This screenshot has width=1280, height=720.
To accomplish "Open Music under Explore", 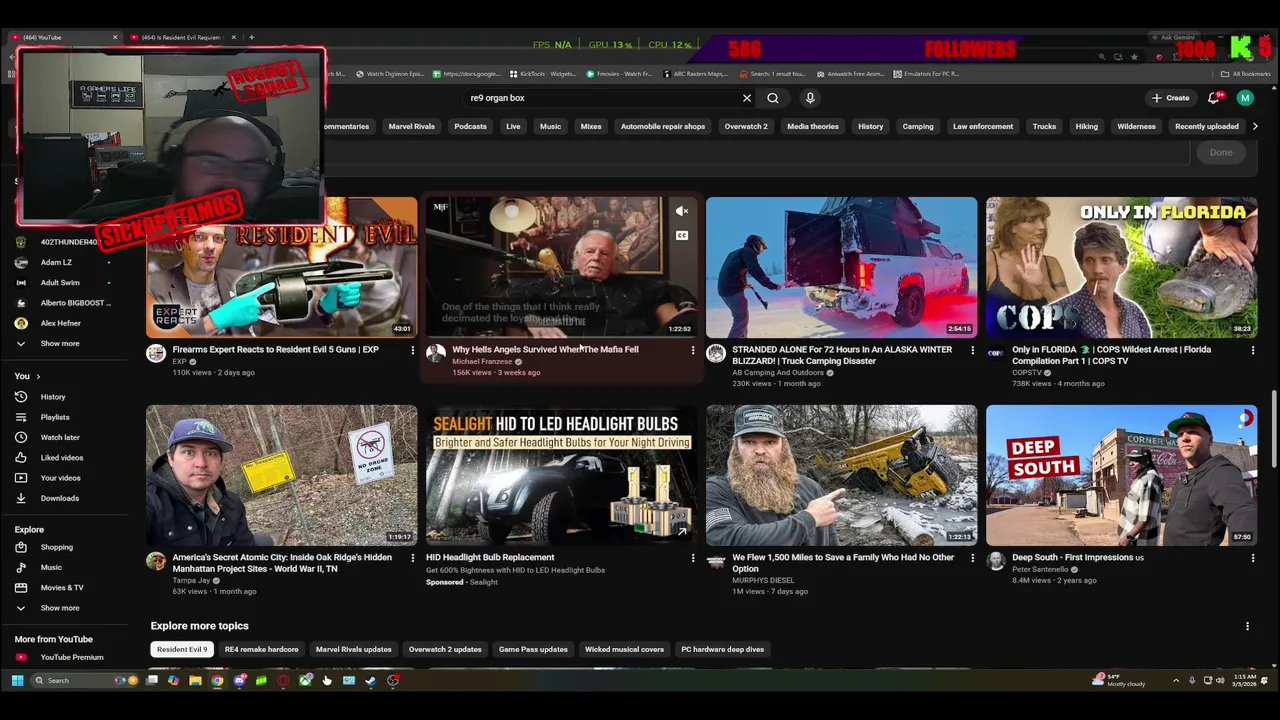I will tap(51, 567).
